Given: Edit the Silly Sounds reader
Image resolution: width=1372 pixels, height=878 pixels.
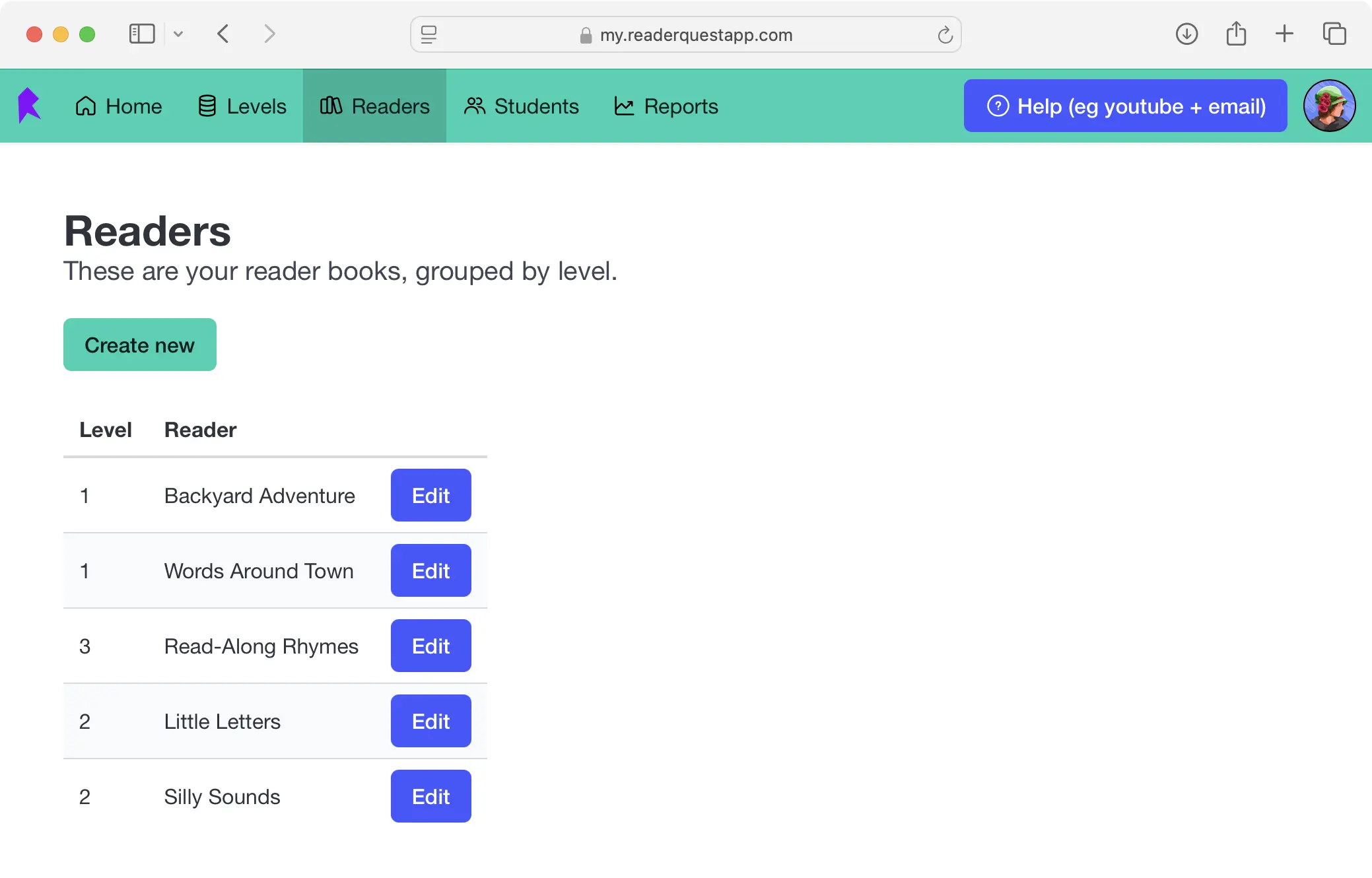Looking at the screenshot, I should click(x=430, y=796).
